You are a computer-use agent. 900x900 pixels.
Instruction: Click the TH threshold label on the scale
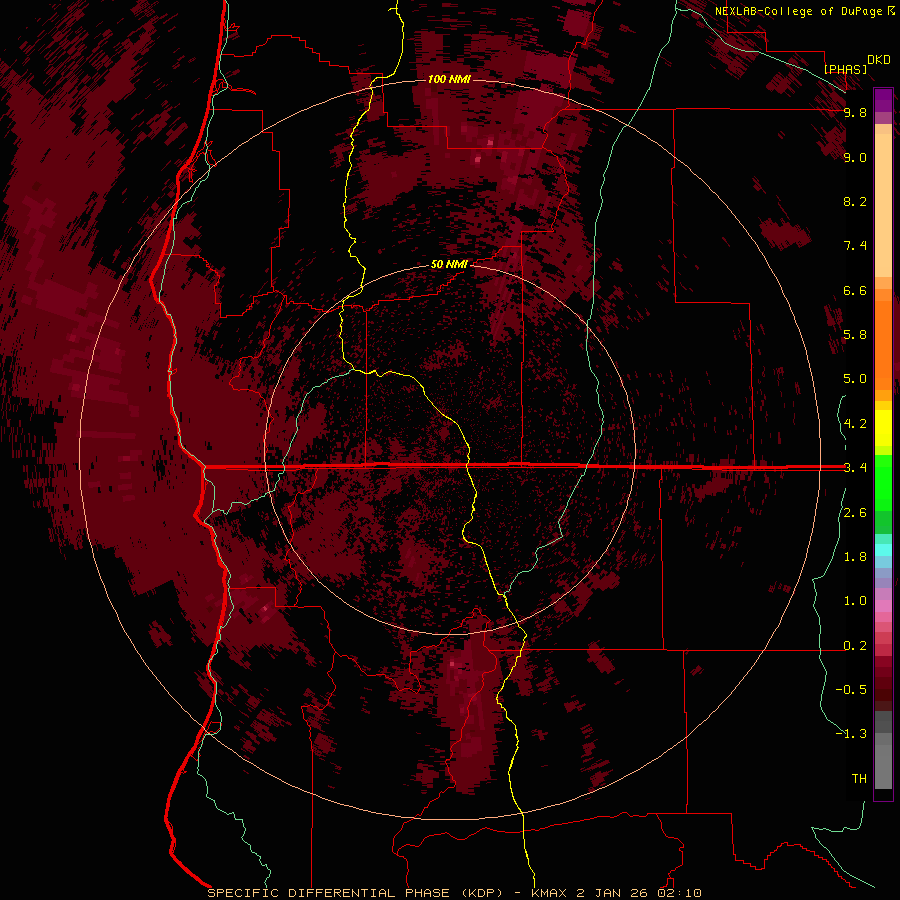pyautogui.click(x=859, y=779)
